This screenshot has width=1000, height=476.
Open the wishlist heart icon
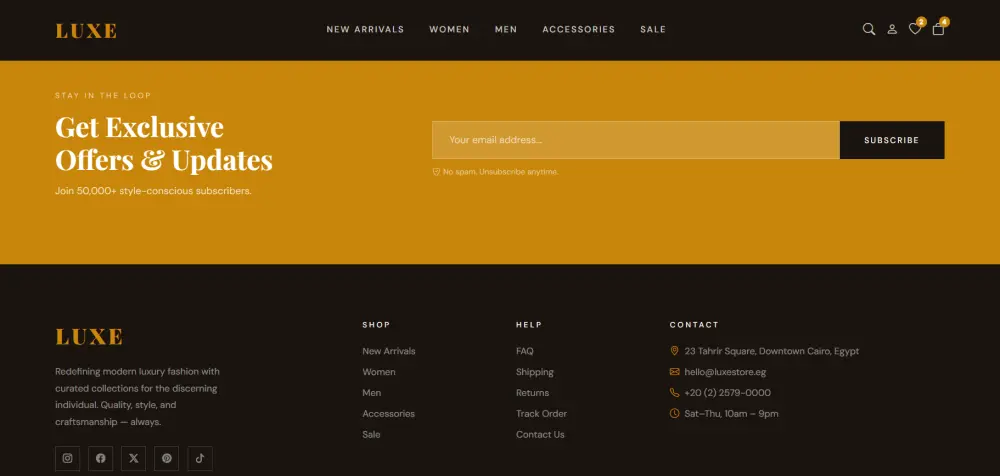[915, 29]
